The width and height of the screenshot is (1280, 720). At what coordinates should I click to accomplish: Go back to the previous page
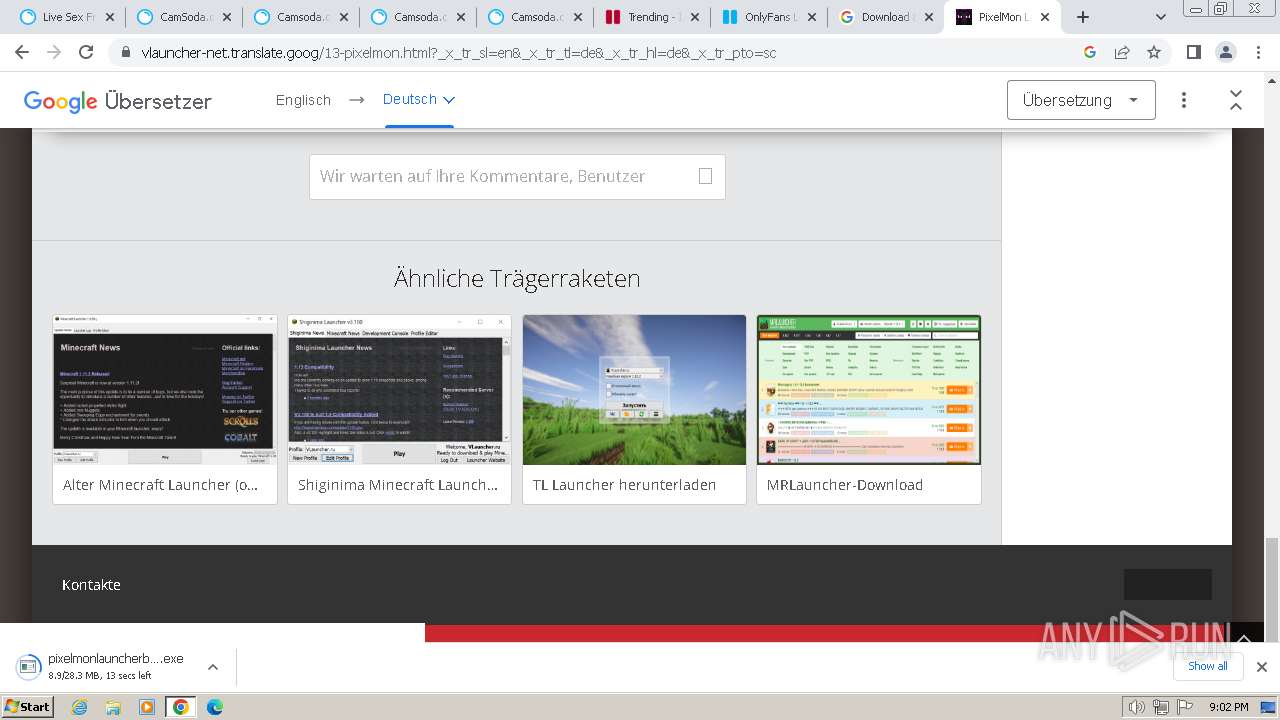tap(23, 52)
